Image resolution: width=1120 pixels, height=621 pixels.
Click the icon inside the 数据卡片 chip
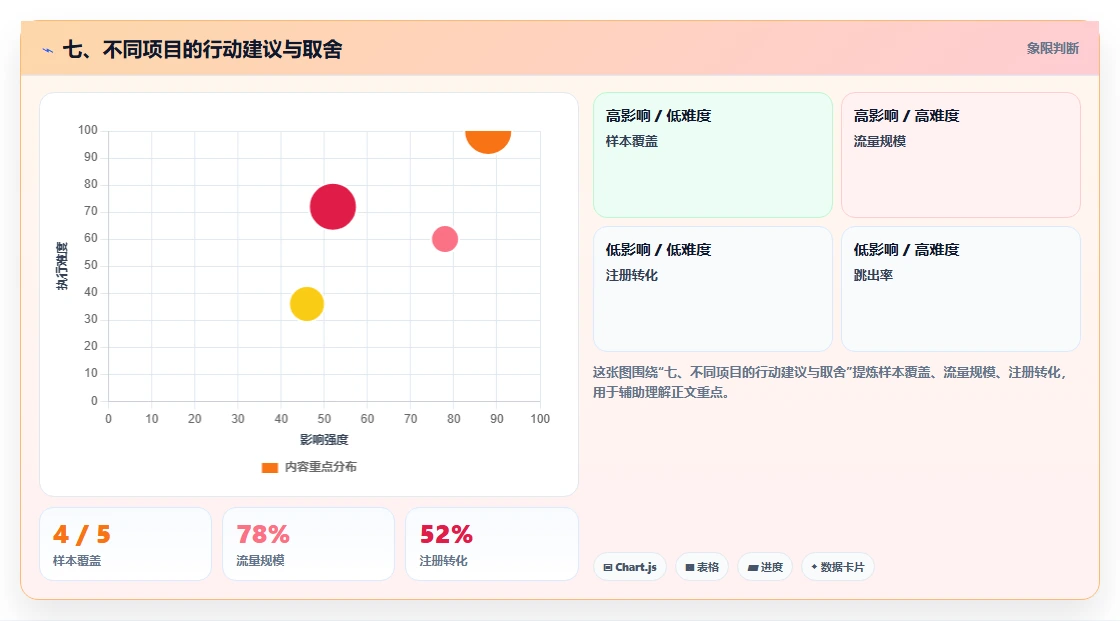pos(814,567)
